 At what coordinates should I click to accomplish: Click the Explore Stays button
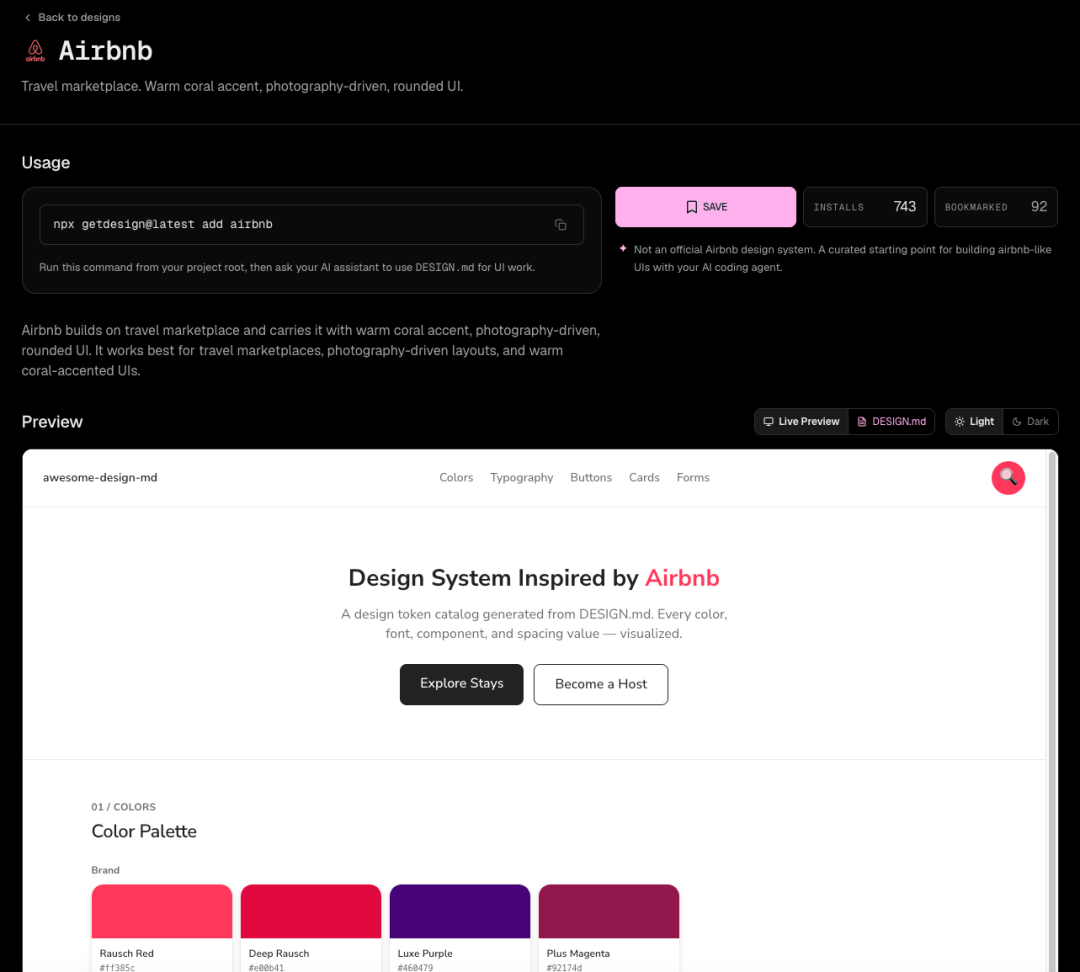[x=461, y=684]
